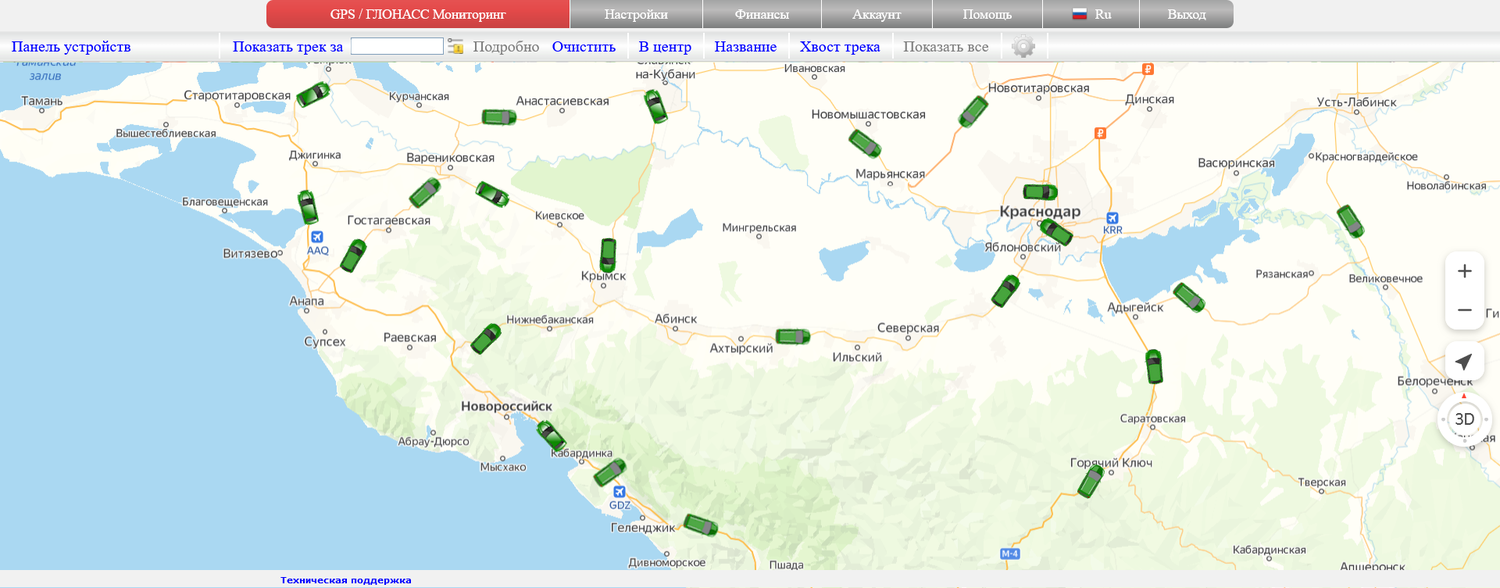Image resolution: width=1500 pixels, height=588 pixels.
Task: Click the KRR airport icon
Action: click(1113, 217)
